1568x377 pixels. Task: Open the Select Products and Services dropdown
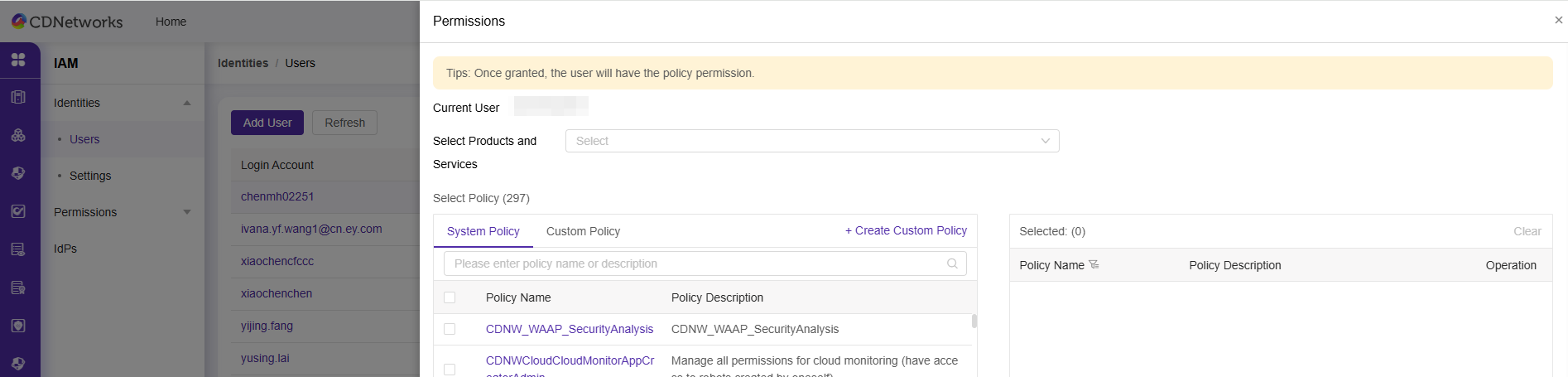click(x=811, y=141)
